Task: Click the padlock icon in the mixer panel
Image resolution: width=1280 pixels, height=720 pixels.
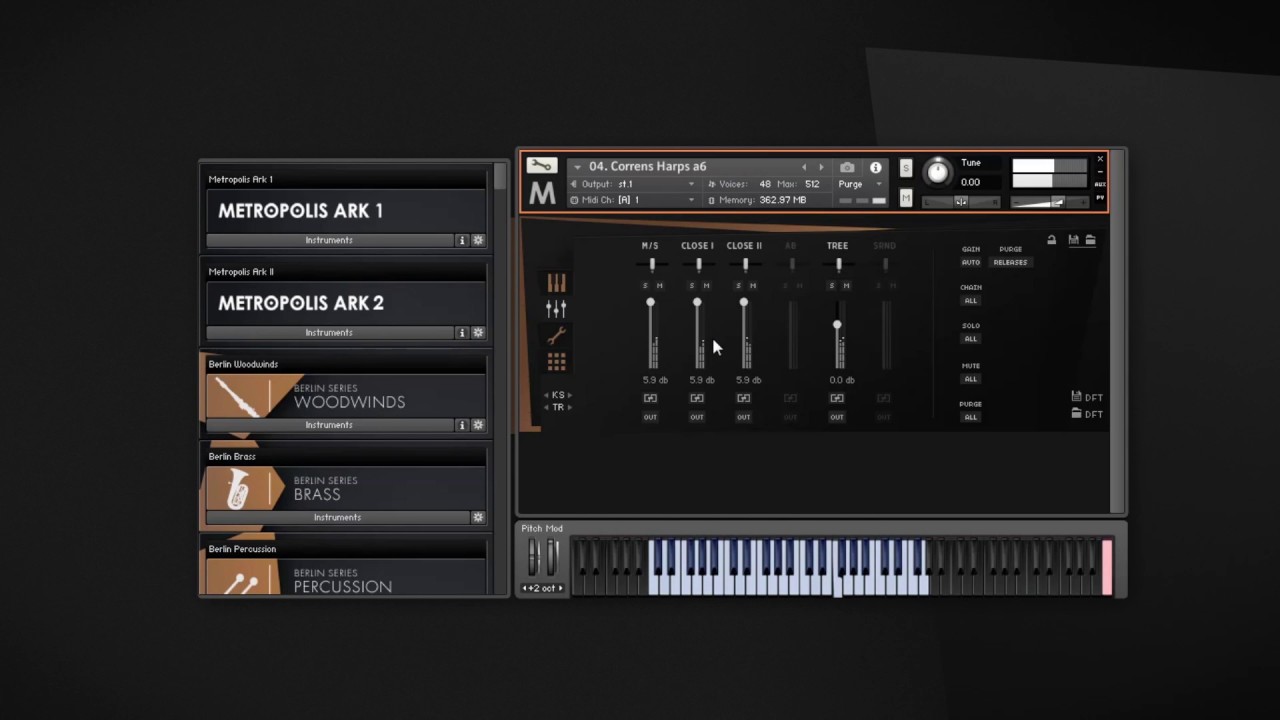Action: coord(1051,240)
